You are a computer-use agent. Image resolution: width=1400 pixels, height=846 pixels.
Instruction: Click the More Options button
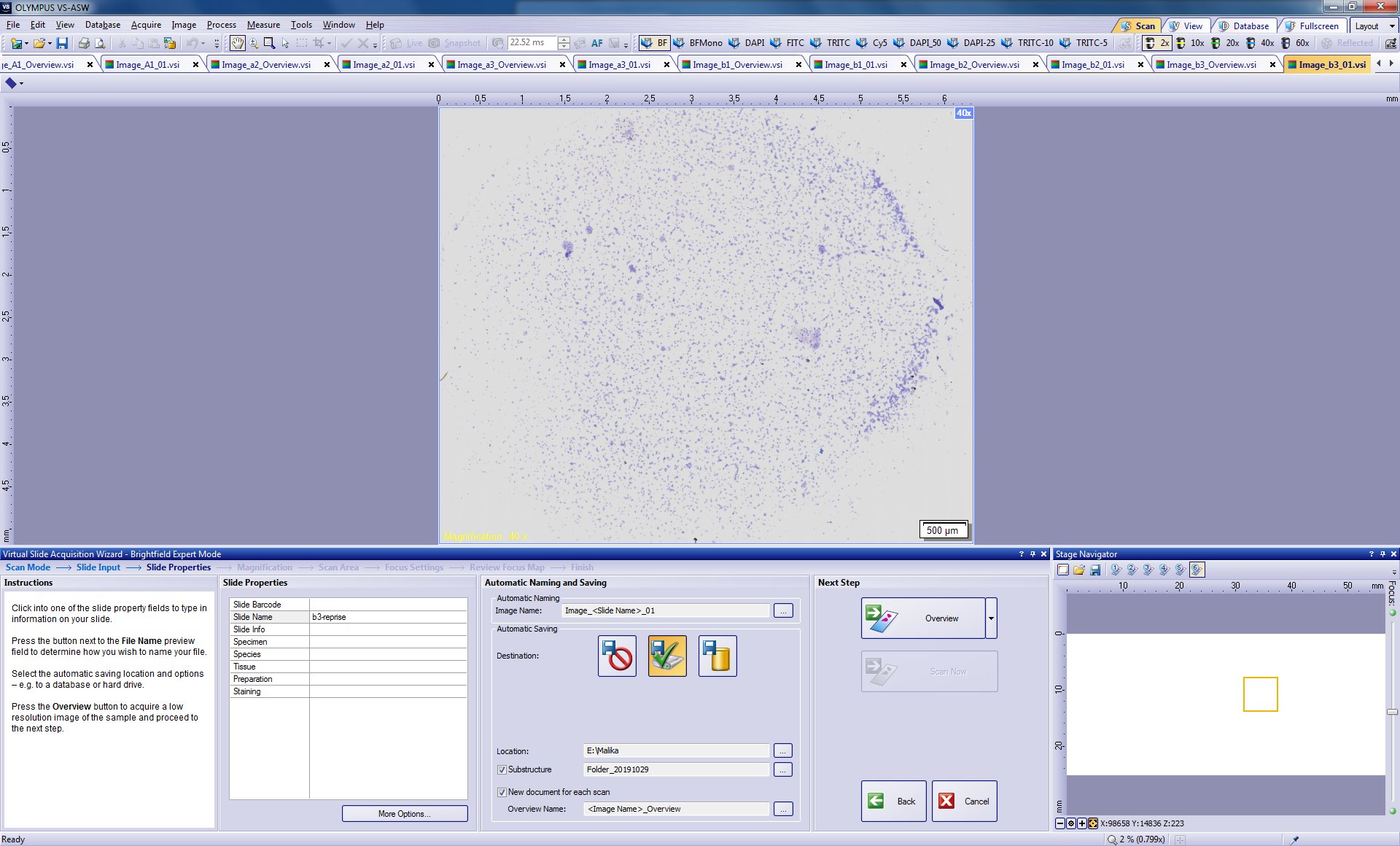[x=405, y=814]
